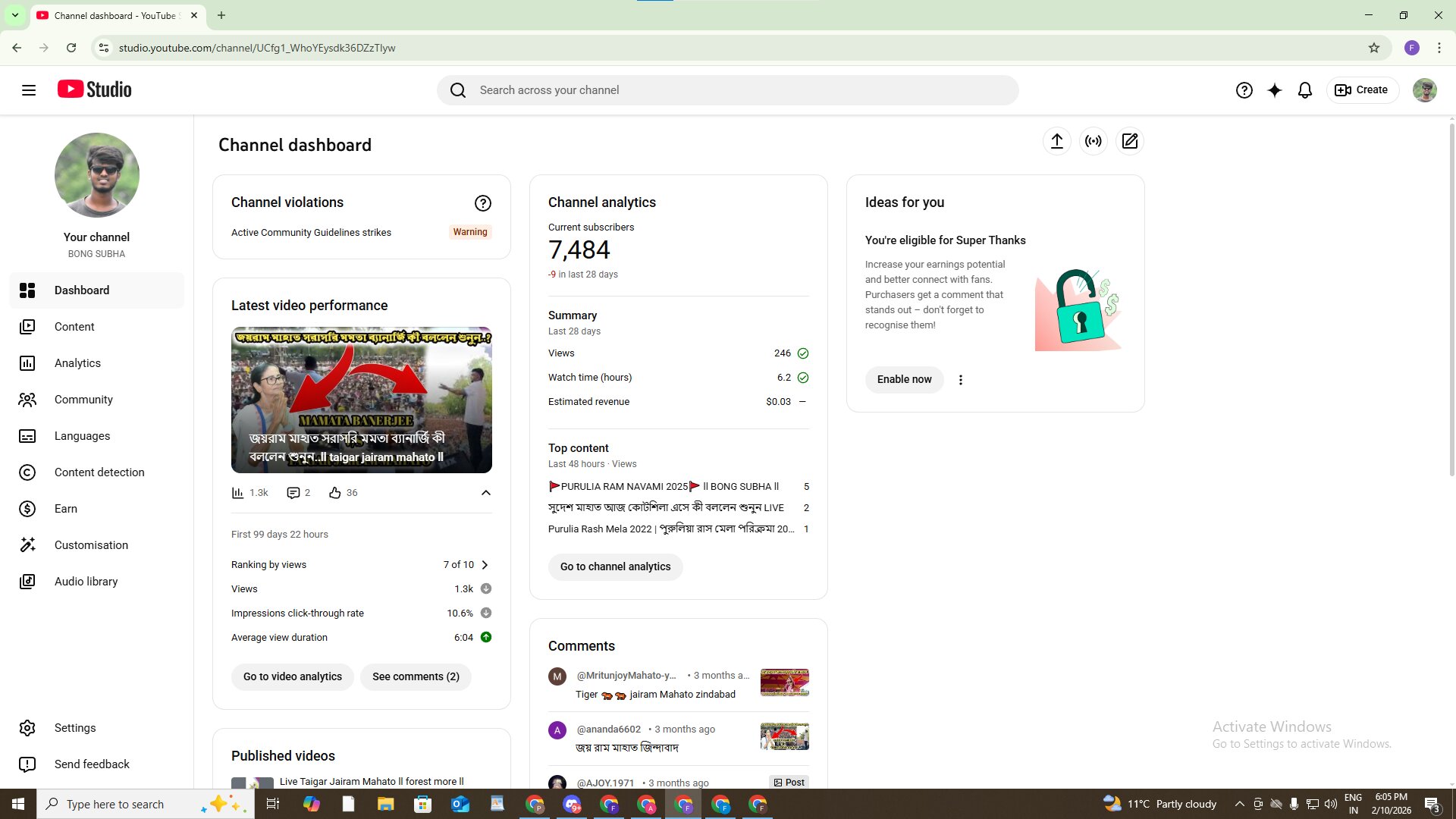Expand Ranking by views details
The image size is (1456, 819).
[485, 564]
